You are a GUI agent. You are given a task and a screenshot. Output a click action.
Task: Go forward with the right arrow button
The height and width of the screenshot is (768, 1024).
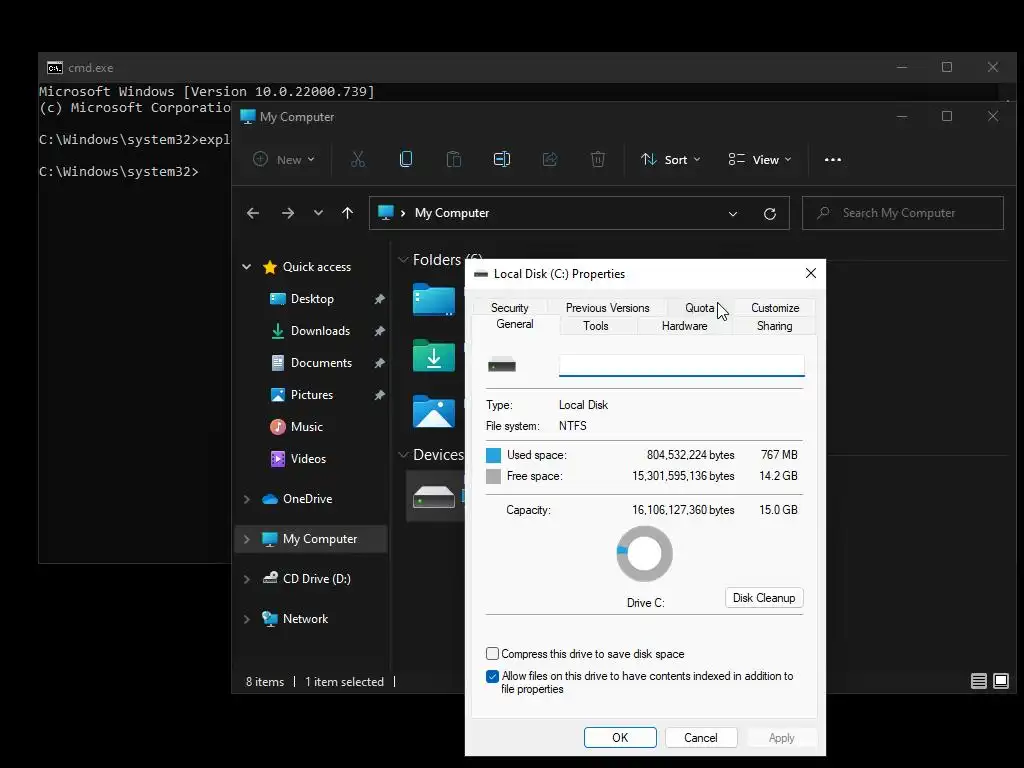click(x=287, y=213)
